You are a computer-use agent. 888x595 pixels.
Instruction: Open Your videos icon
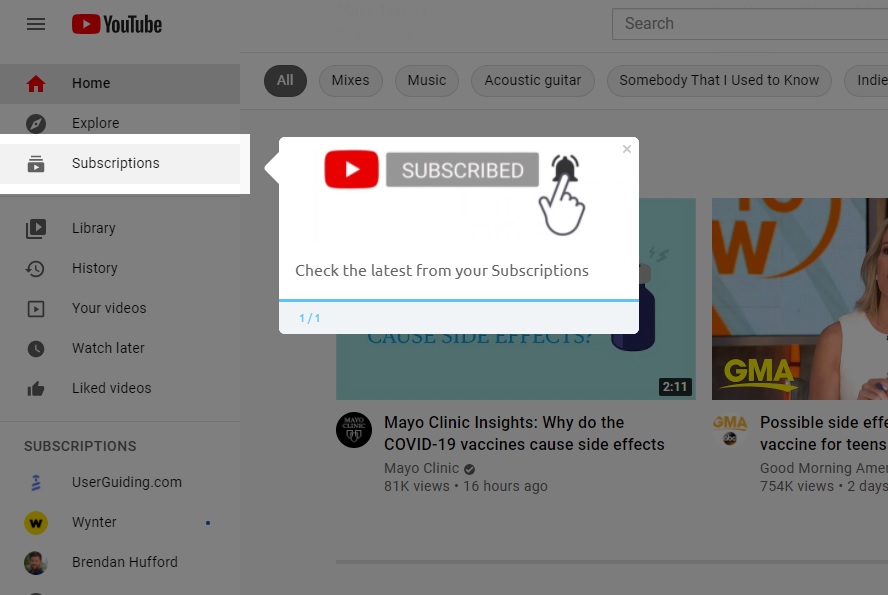[x=36, y=308]
